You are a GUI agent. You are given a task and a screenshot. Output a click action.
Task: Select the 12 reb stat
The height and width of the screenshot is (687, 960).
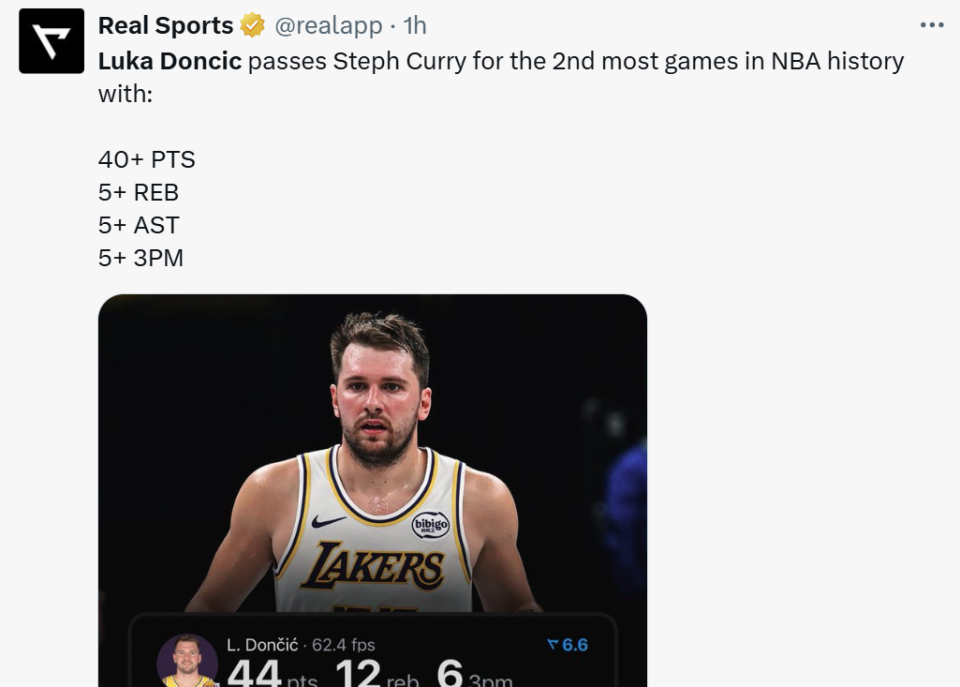[x=376, y=674]
